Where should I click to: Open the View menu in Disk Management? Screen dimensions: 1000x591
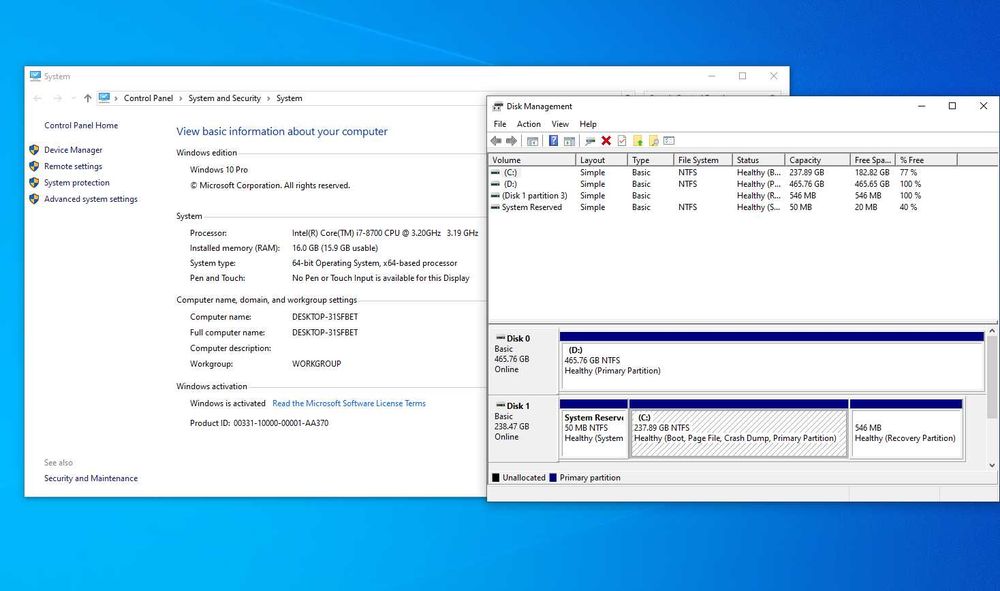click(560, 124)
